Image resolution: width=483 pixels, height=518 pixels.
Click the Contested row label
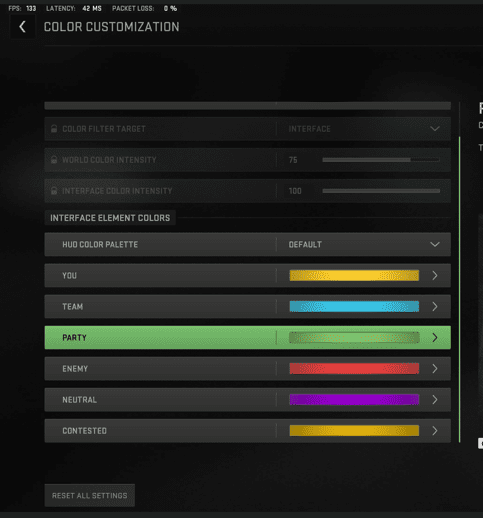pyautogui.click(x=84, y=431)
